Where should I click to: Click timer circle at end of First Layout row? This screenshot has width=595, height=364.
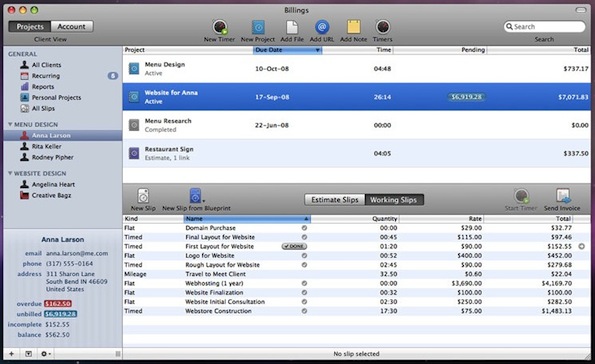581,246
